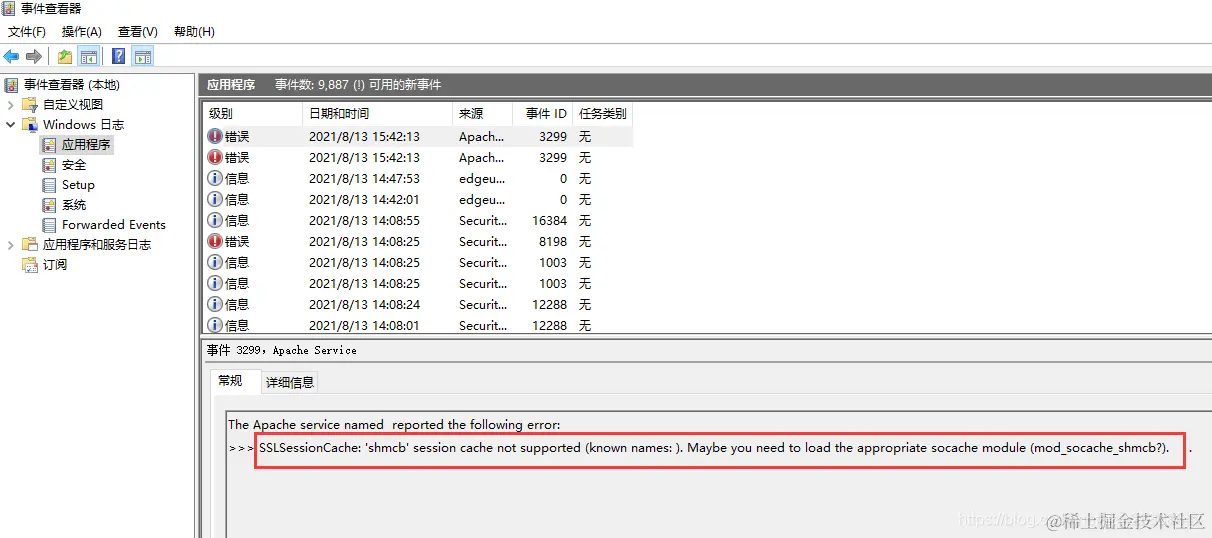Select Windows 日志 in the tree

(84, 125)
